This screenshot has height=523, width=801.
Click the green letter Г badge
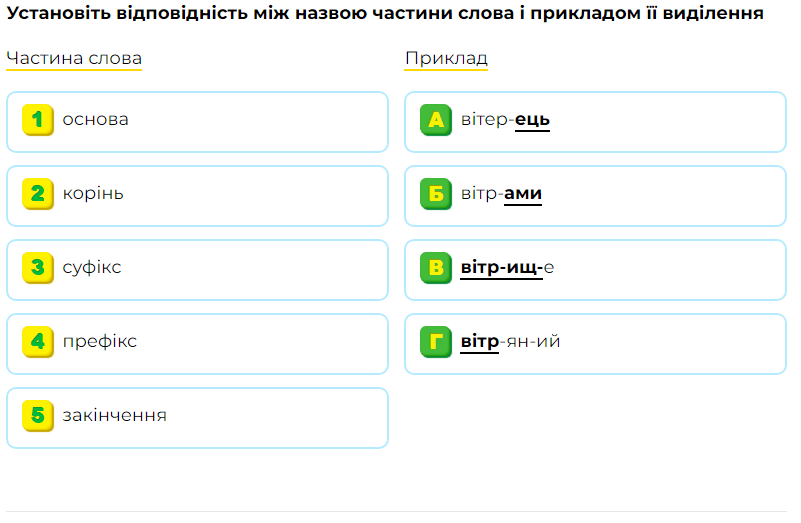pyautogui.click(x=436, y=342)
